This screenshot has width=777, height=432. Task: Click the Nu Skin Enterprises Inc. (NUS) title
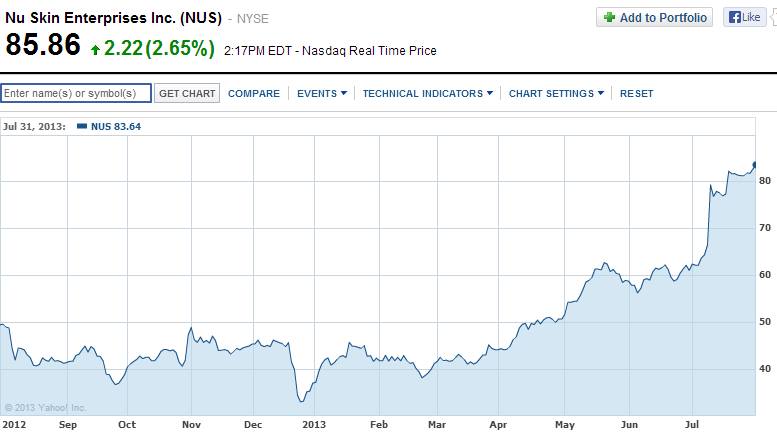tap(113, 18)
